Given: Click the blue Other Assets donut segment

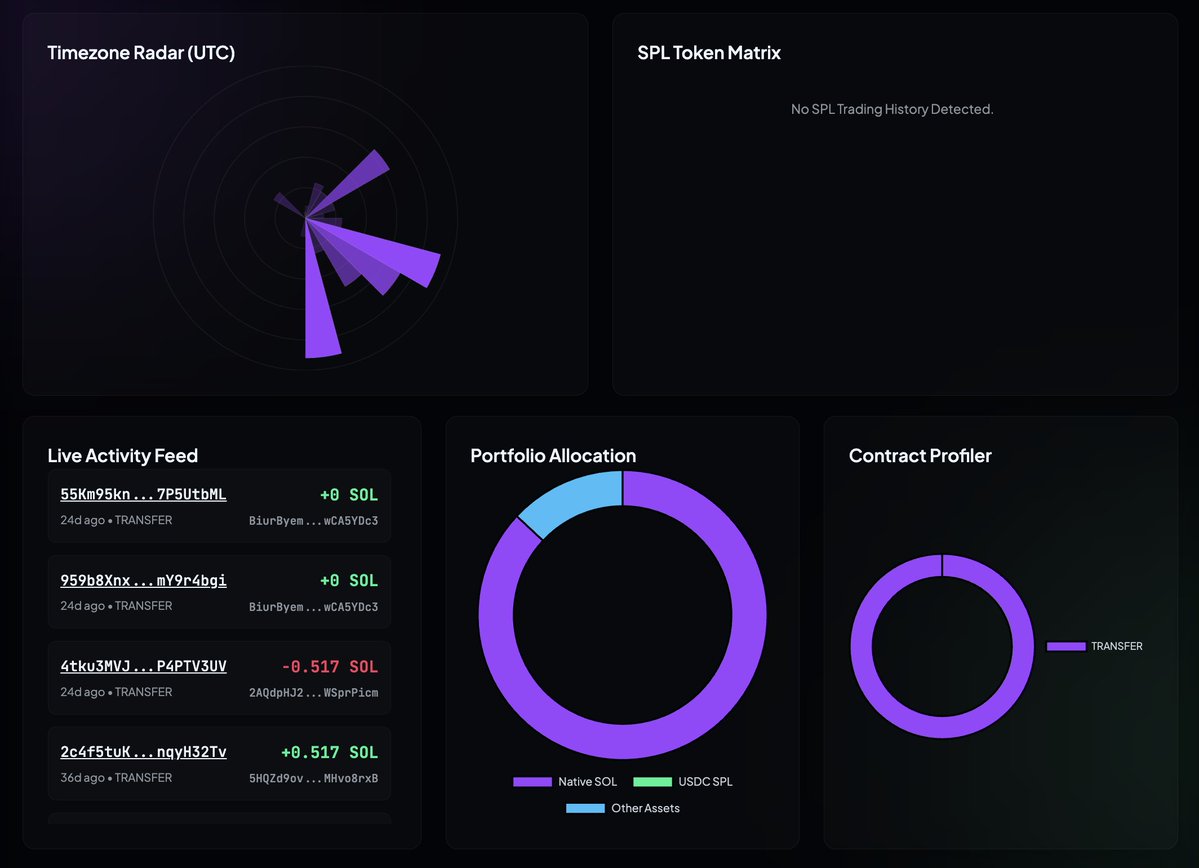Looking at the screenshot, I should pos(577,499).
